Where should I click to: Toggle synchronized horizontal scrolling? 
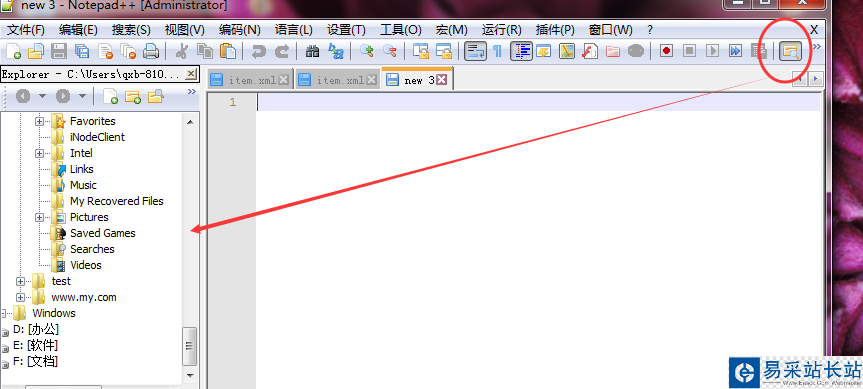[444, 51]
